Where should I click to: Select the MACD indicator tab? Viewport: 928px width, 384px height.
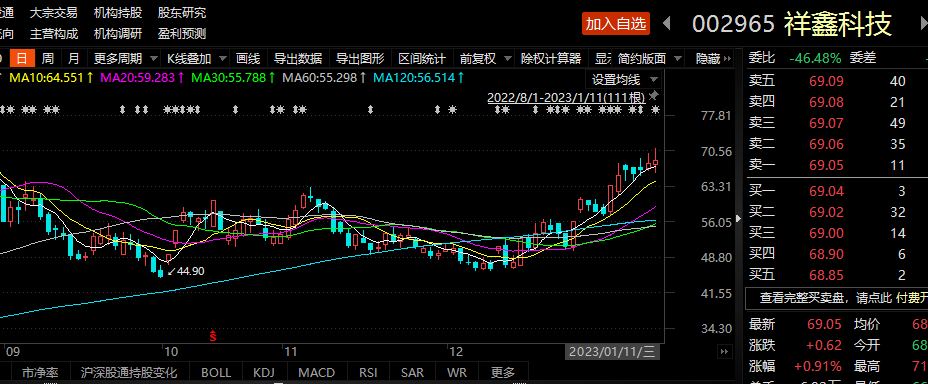pyautogui.click(x=317, y=373)
